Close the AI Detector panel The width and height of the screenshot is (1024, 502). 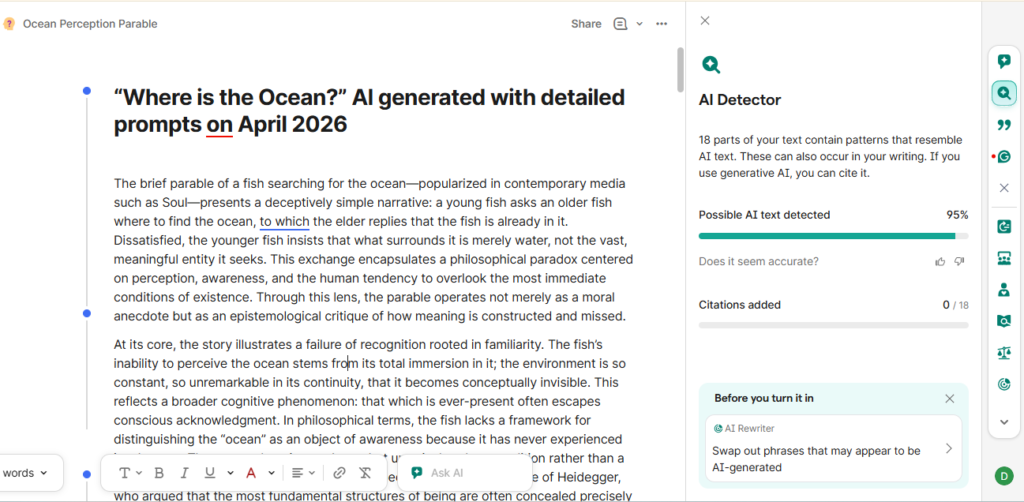click(705, 21)
